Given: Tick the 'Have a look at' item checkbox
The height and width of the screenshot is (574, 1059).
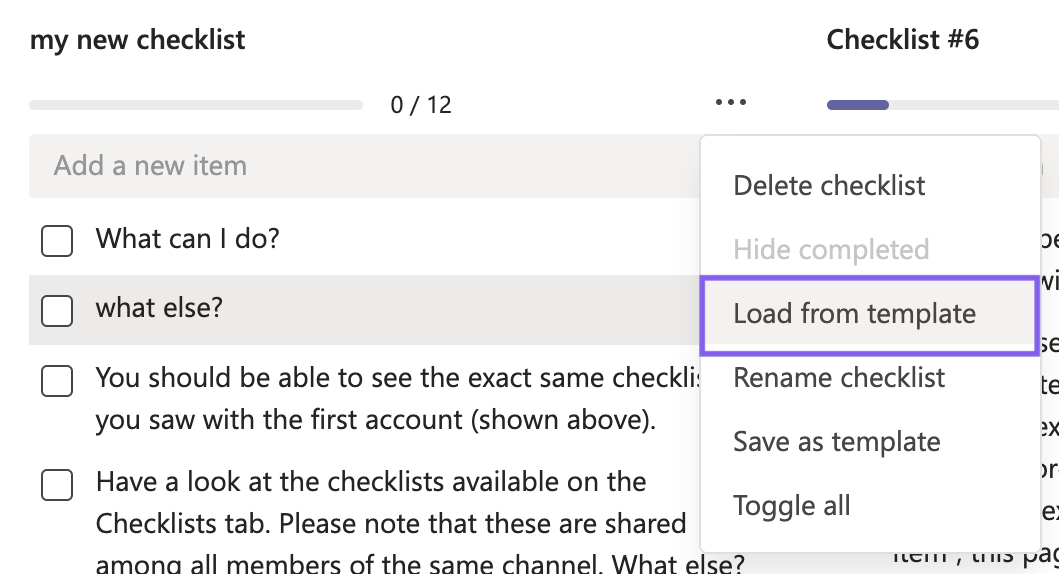Looking at the screenshot, I should 57,485.
